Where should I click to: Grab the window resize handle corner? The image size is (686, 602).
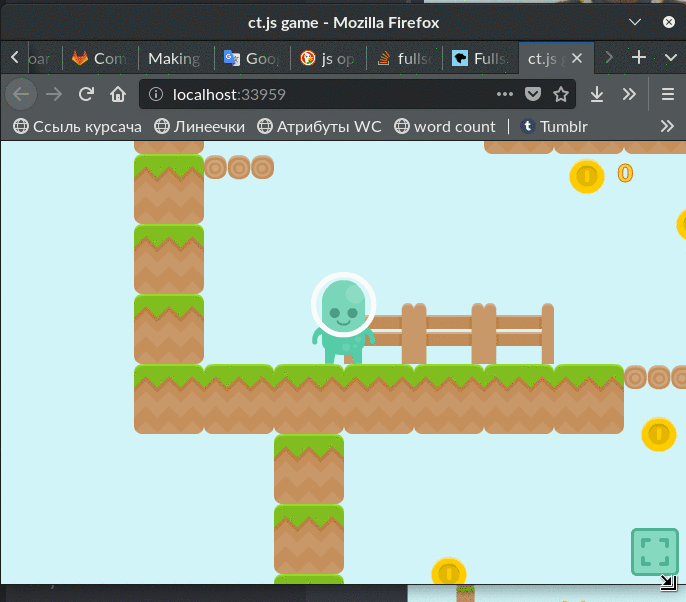click(x=668, y=582)
